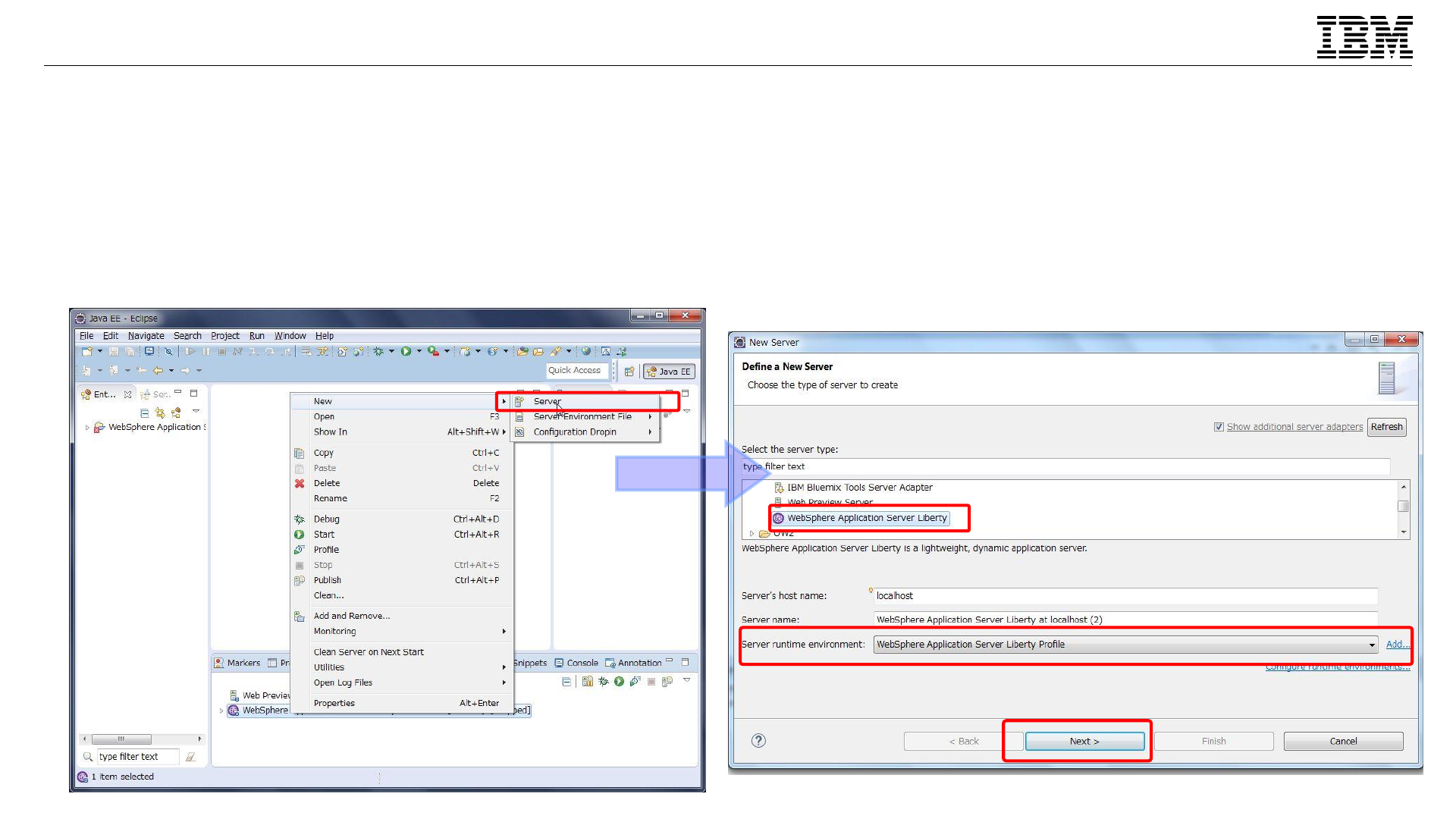Click the globe Web Browser toolbar icon

[586, 351]
